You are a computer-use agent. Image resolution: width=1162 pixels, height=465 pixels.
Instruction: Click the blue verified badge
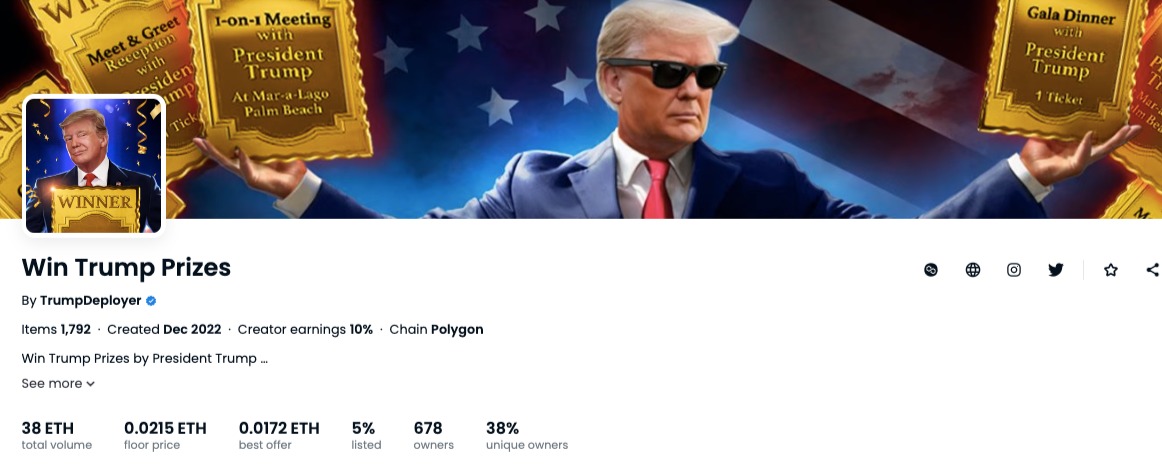point(151,300)
